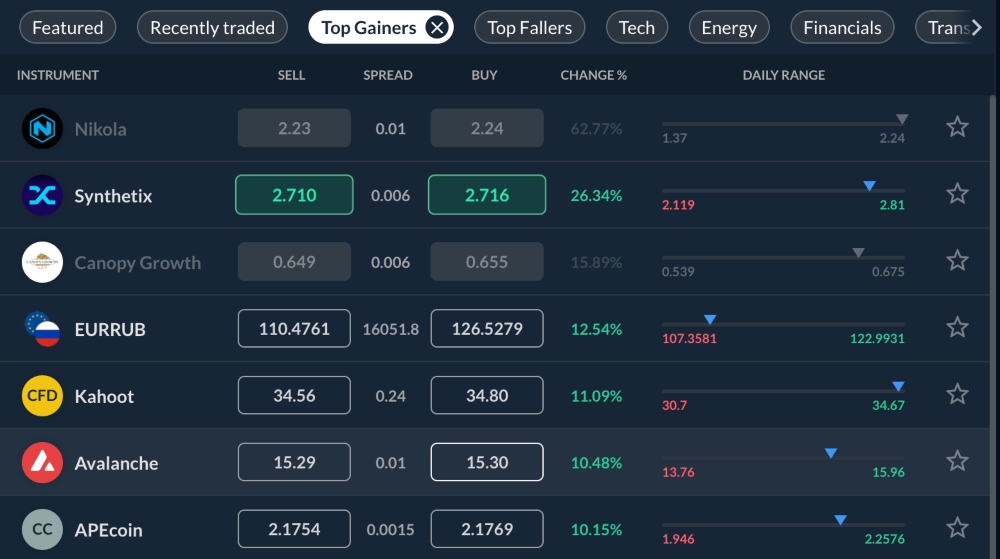
Task: Click the Kahoot daily range marker
Action: coord(898,386)
